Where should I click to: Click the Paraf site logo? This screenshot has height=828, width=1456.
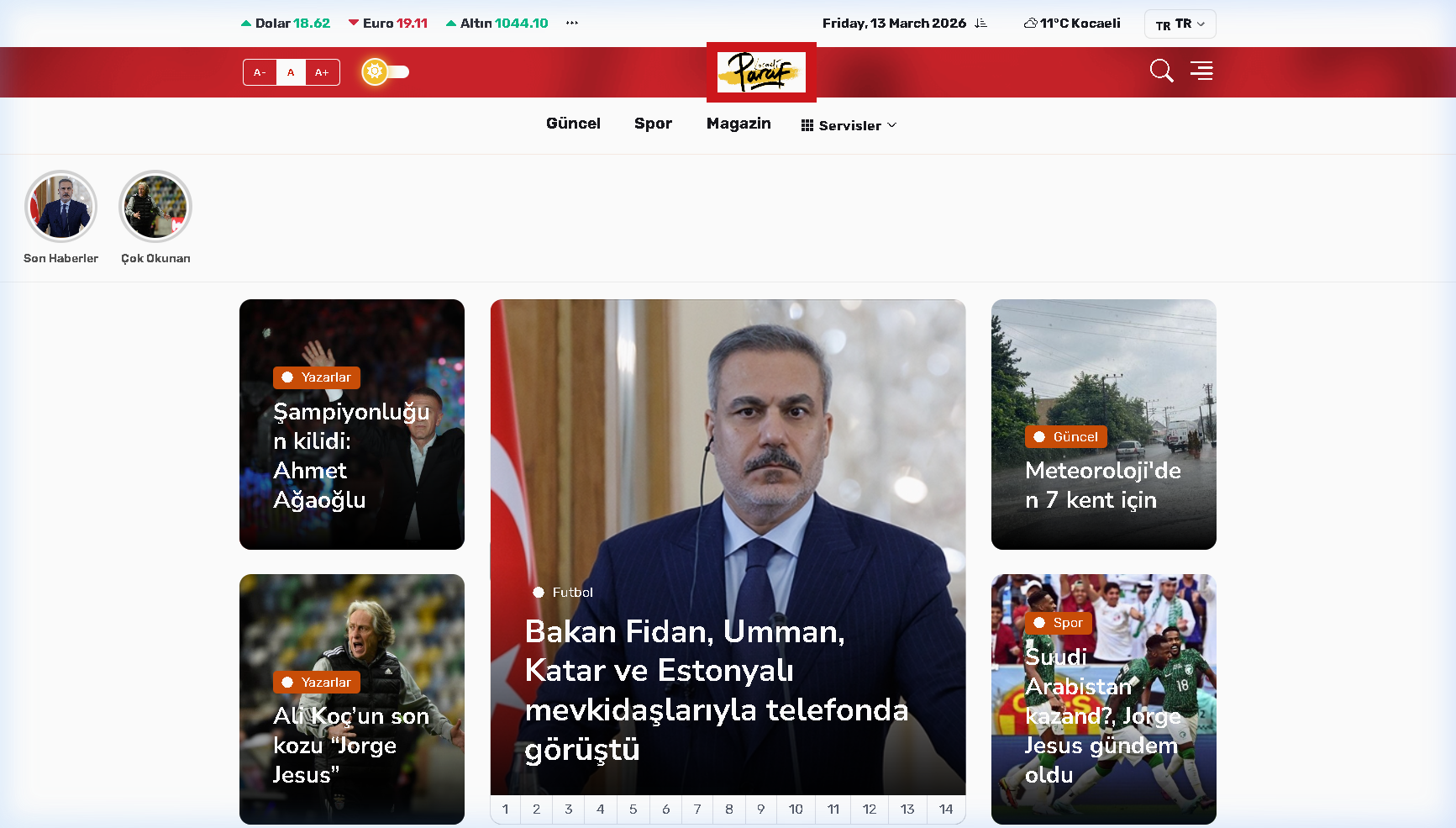pyautogui.click(x=761, y=72)
